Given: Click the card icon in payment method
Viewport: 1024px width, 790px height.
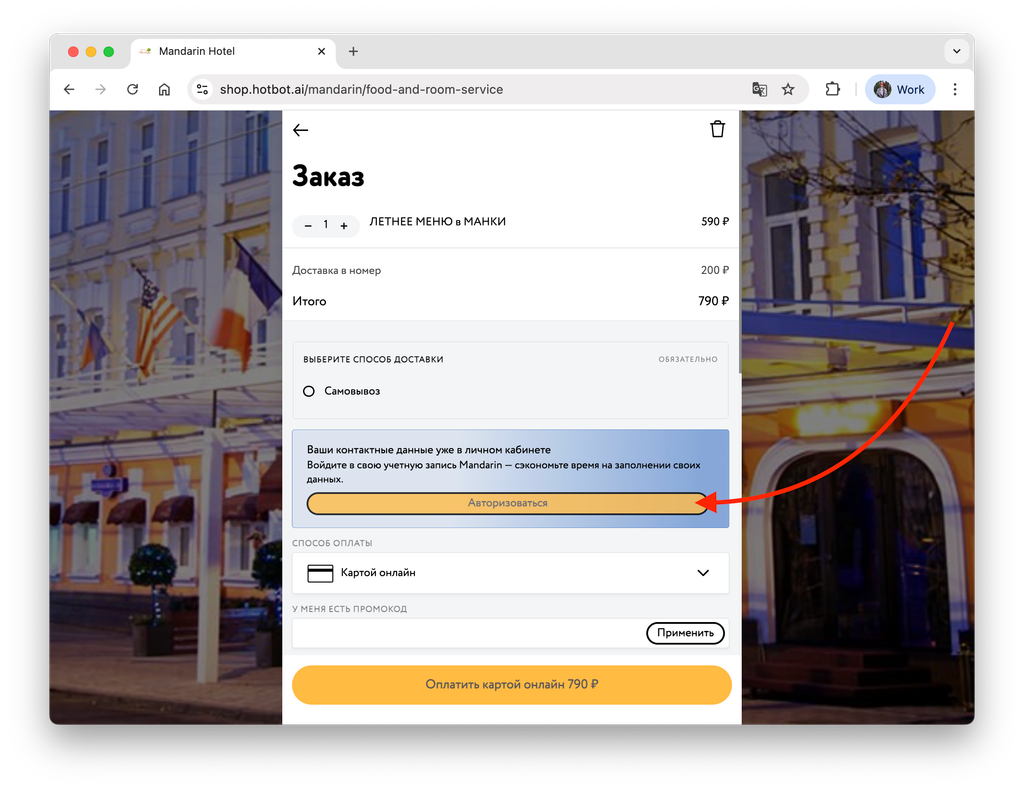Looking at the screenshot, I should coord(320,573).
